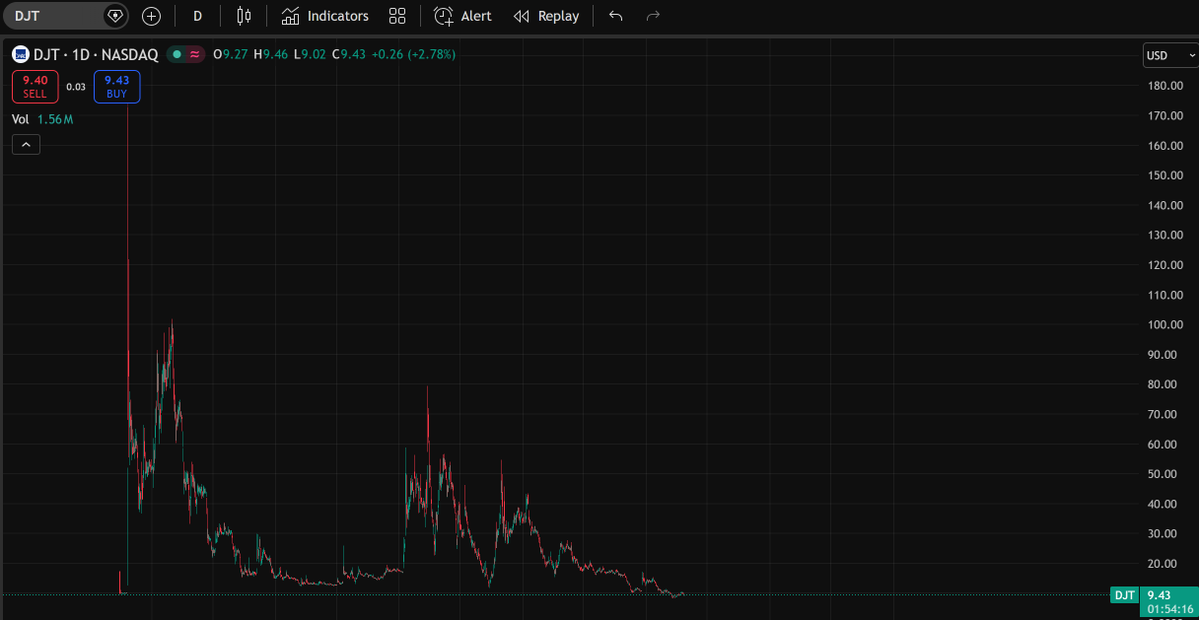Image resolution: width=1199 pixels, height=620 pixels.
Task: Click the +0.26 (+2.78%) change value
Action: coord(413,54)
